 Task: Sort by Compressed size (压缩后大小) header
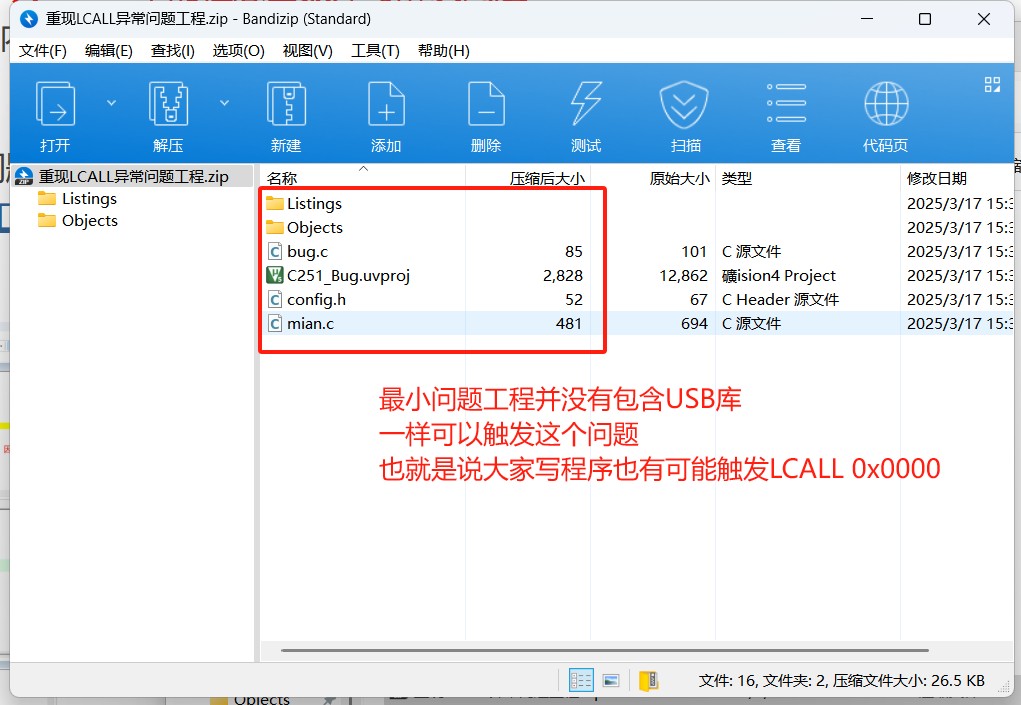pyautogui.click(x=528, y=178)
